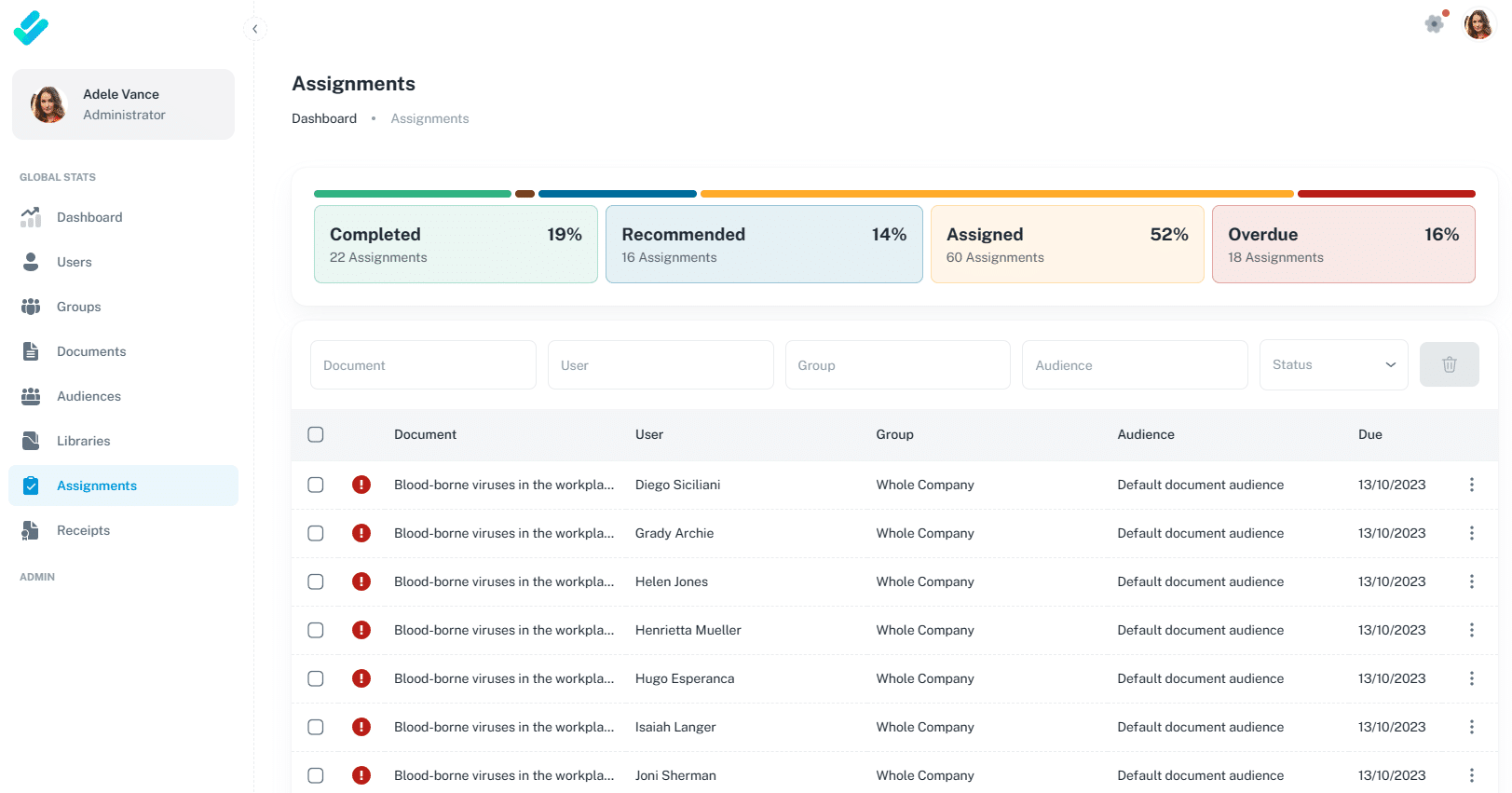Select the Assigned 52% stats card
This screenshot has height=793, width=1512.
pyautogui.click(x=1068, y=244)
